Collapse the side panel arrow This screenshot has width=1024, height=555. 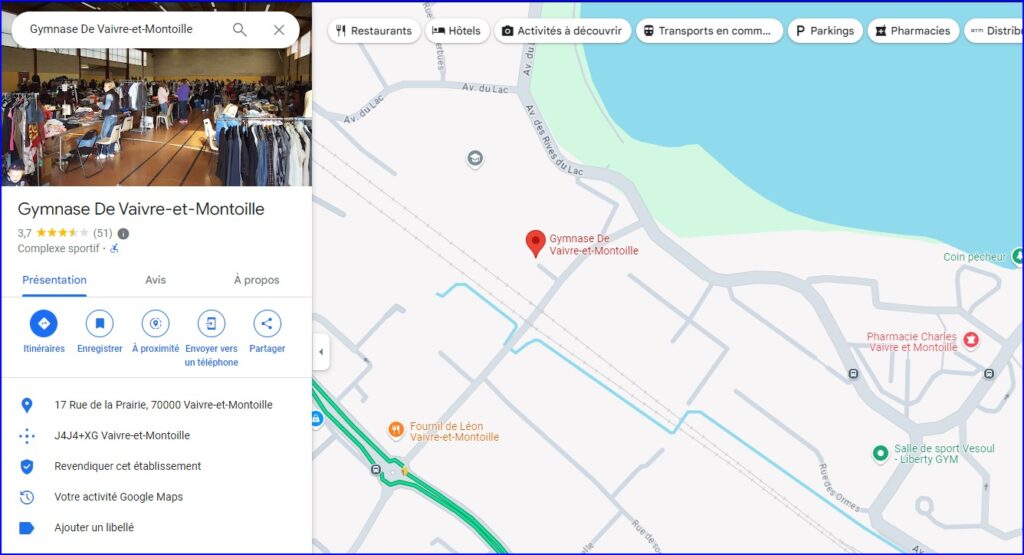click(321, 352)
